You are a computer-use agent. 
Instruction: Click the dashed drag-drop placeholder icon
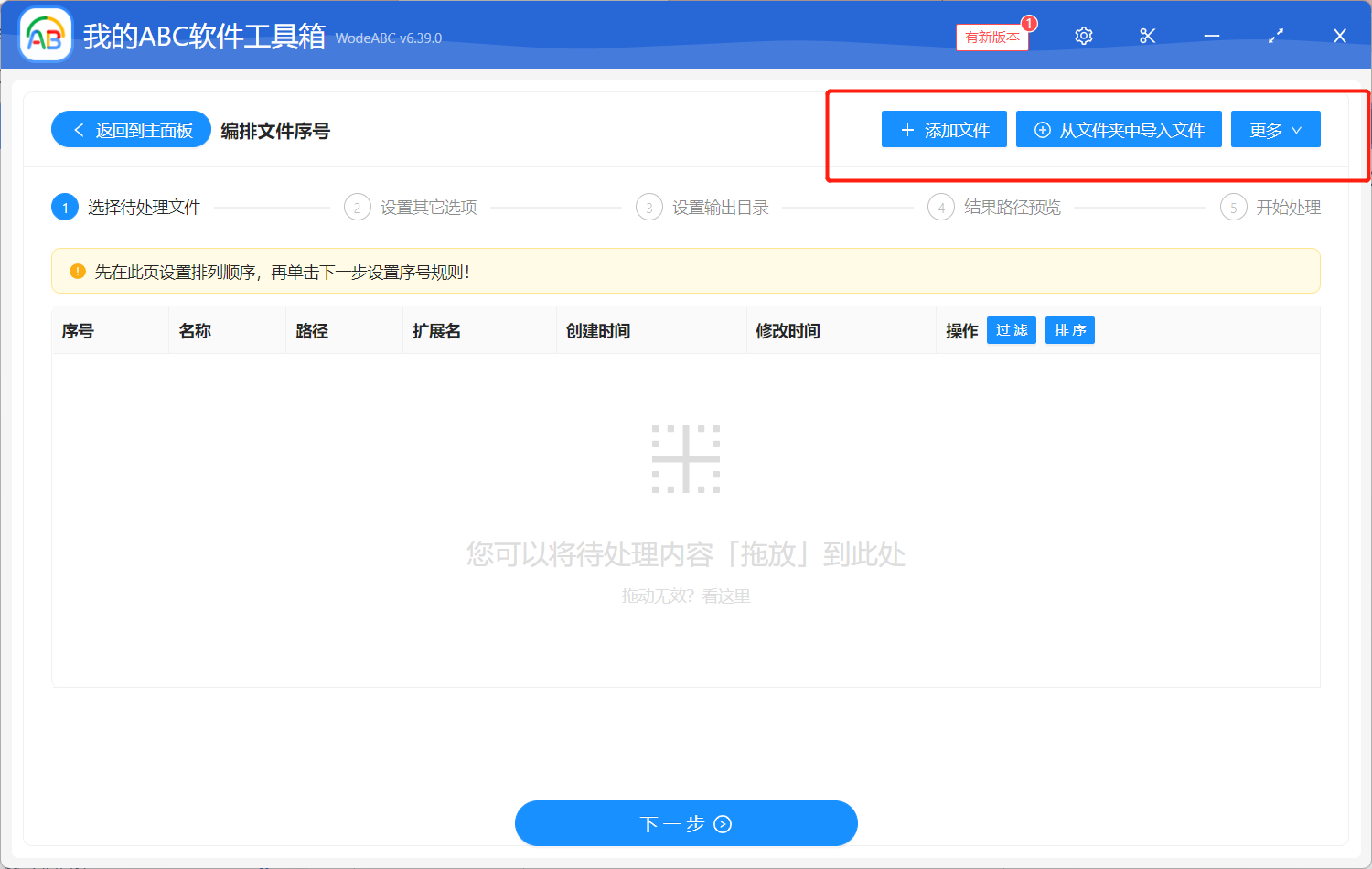(x=687, y=458)
